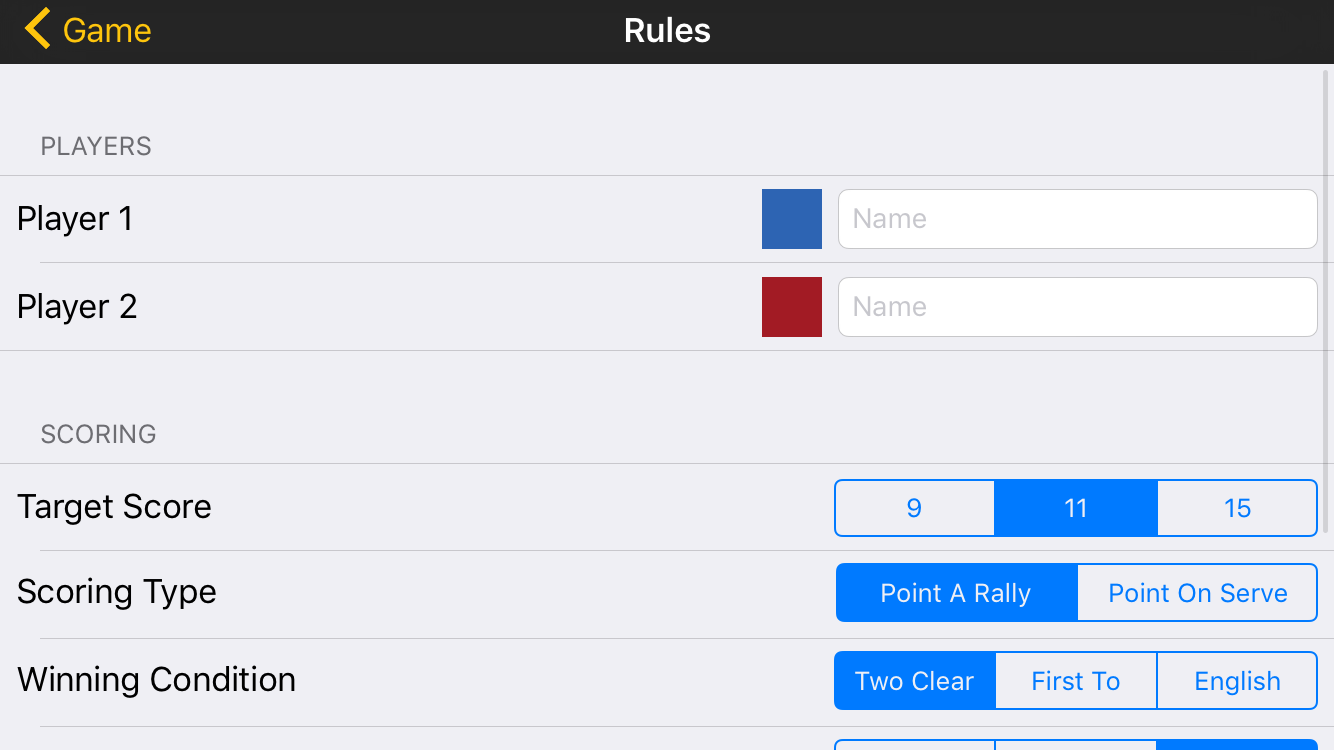Choose Target Score of 15
The width and height of the screenshot is (1334, 750).
click(1237, 508)
